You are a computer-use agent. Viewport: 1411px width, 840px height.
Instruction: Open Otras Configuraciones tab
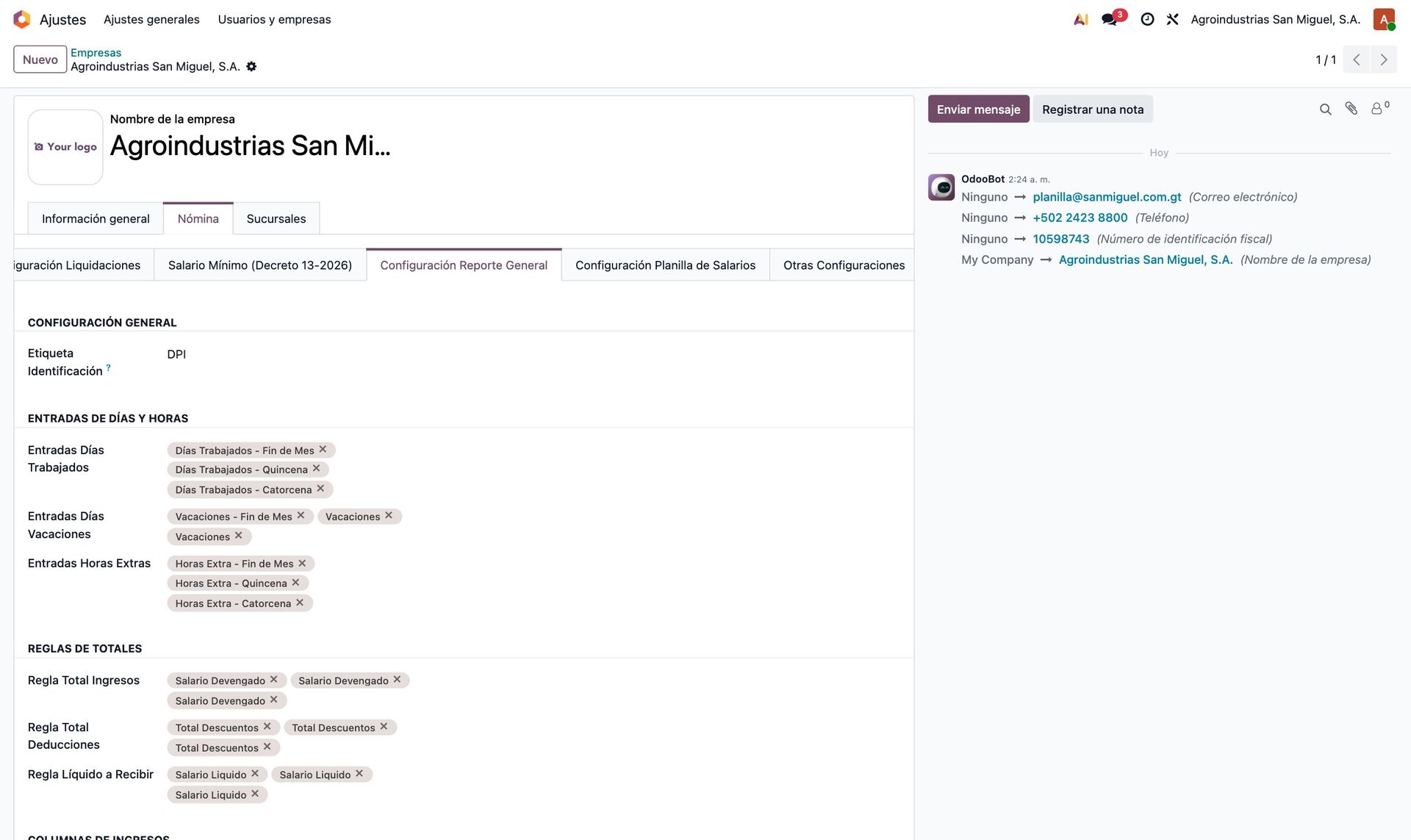pos(844,265)
